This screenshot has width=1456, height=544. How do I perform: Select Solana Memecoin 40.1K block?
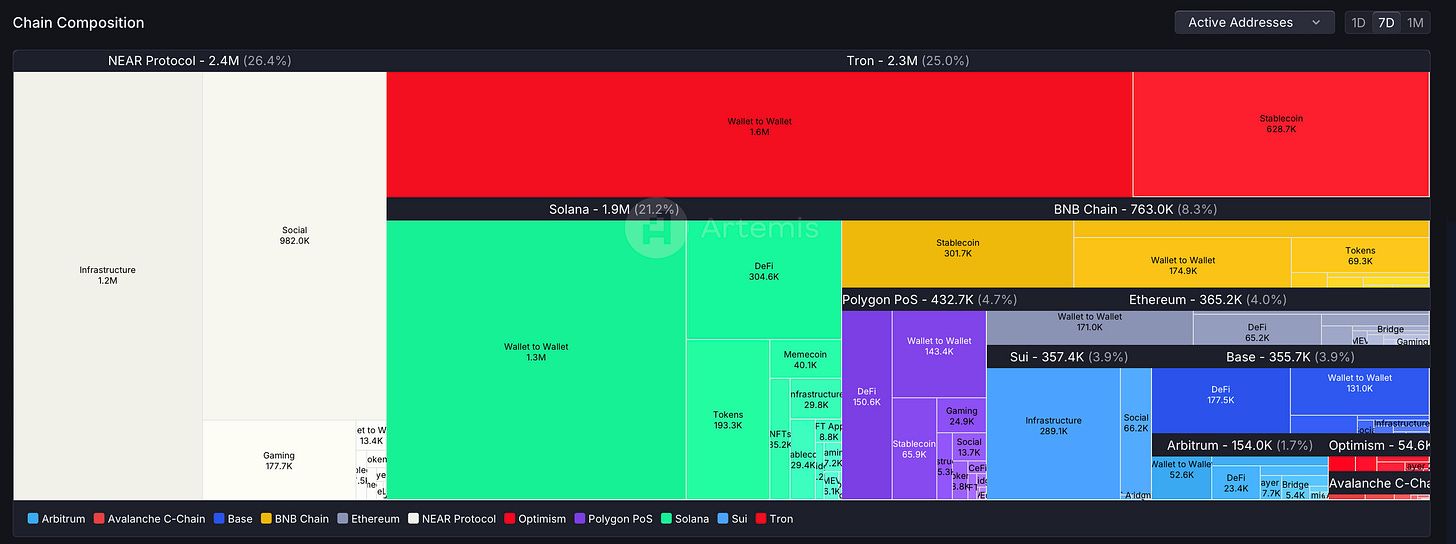tap(805, 358)
